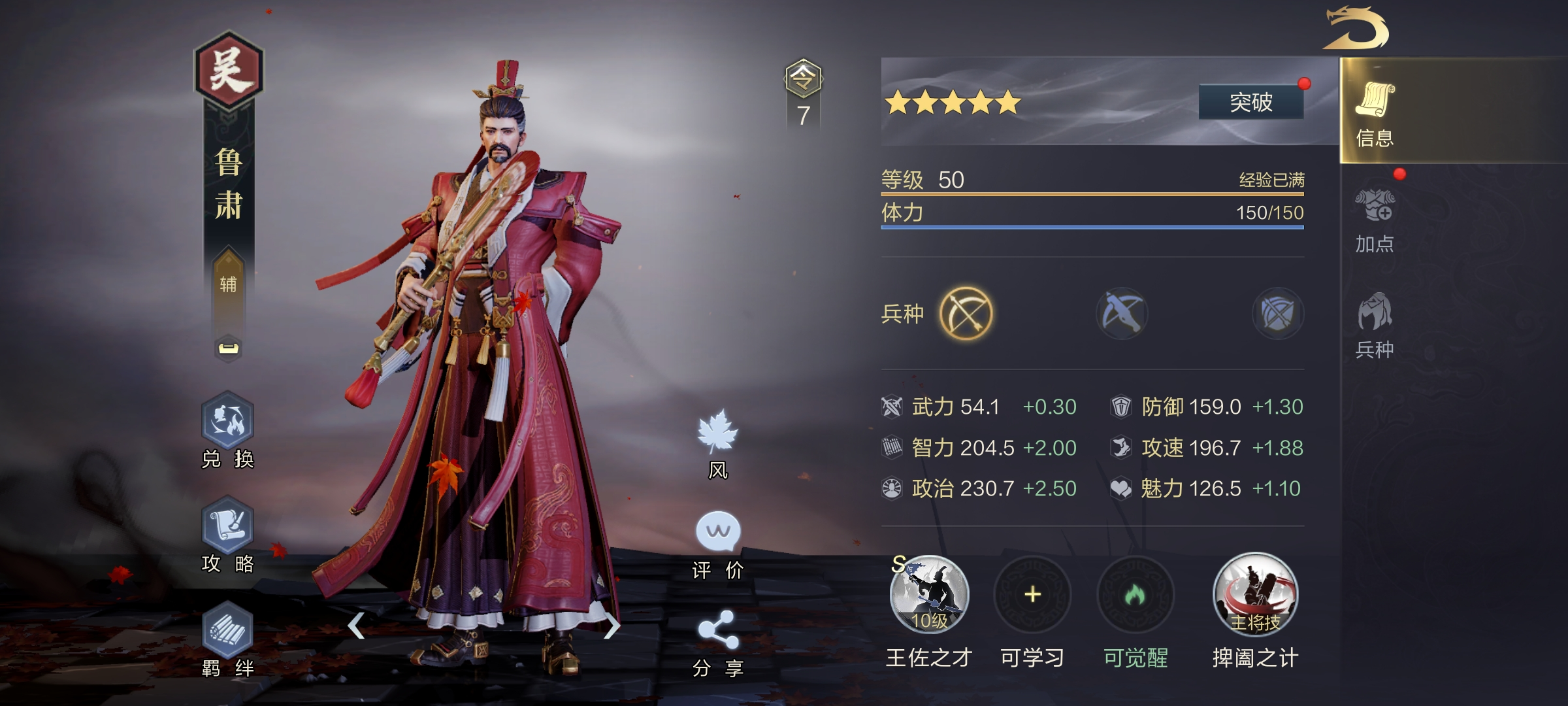Tap the 分享 share icon
This screenshot has width=1568, height=706.
click(718, 630)
